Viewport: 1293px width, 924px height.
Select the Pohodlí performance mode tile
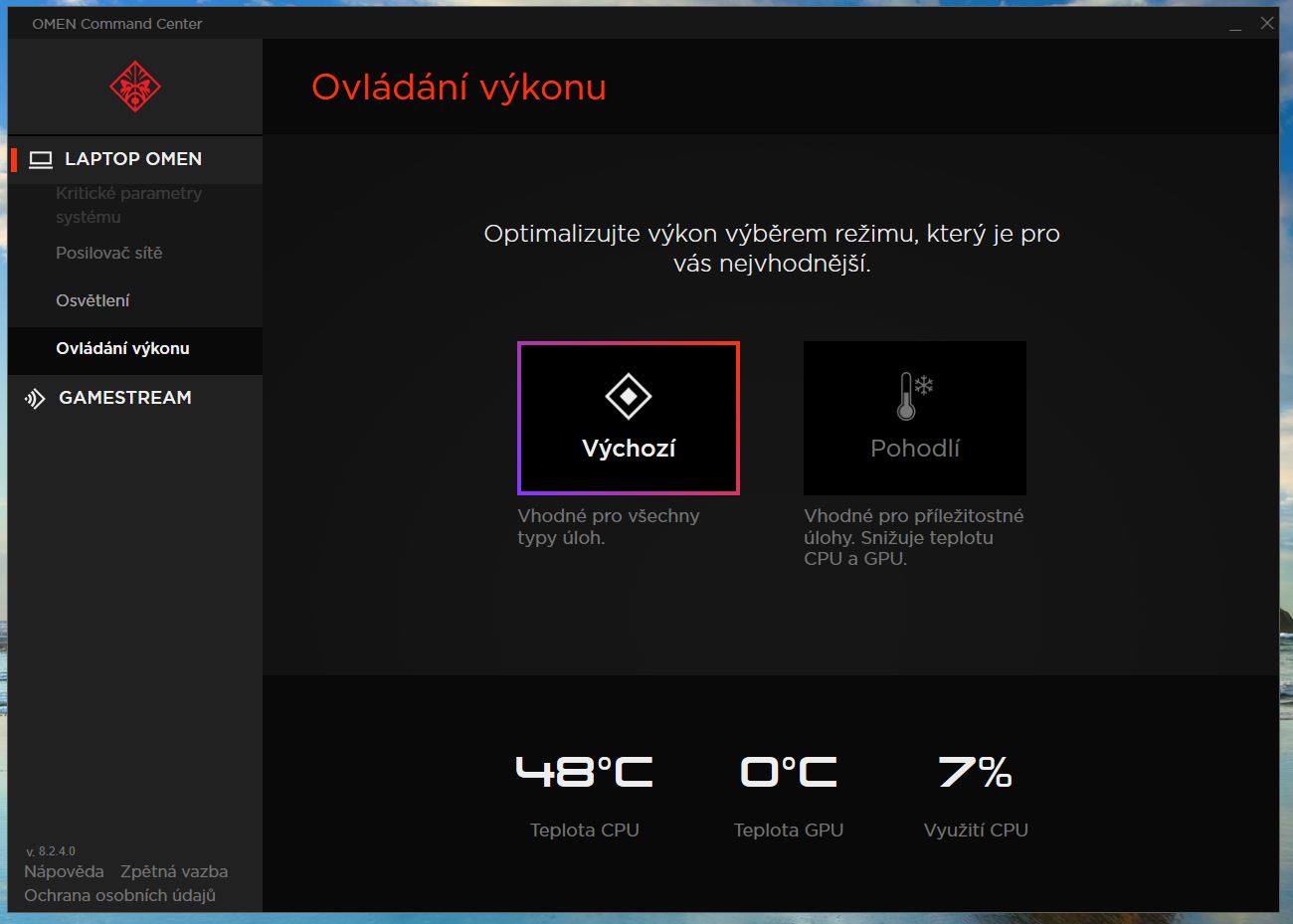pyautogui.click(x=915, y=418)
